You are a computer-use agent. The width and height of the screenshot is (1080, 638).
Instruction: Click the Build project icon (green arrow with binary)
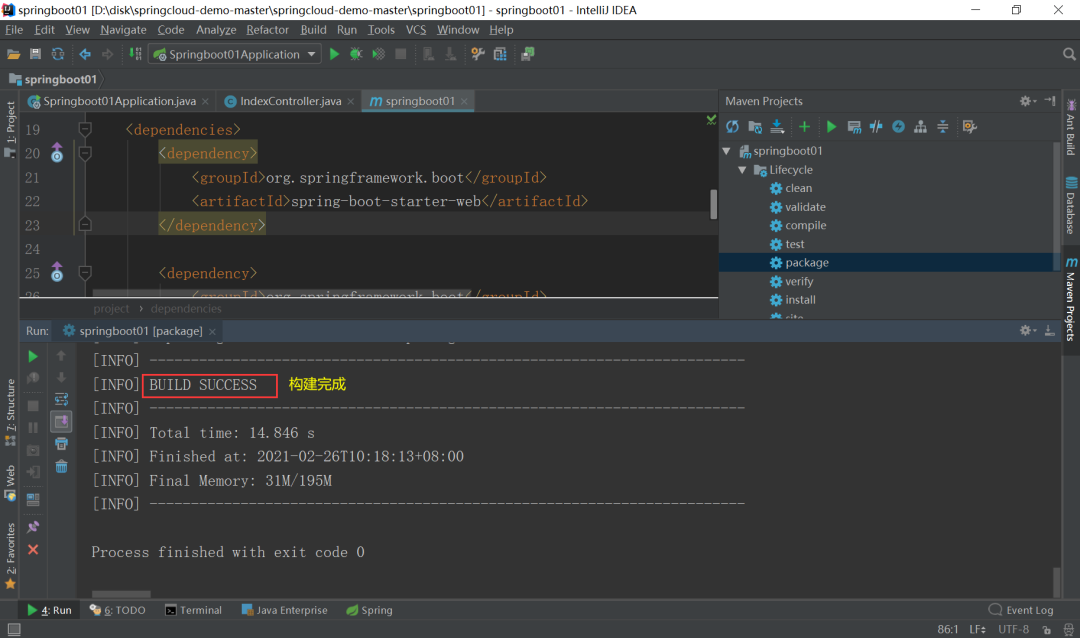pyautogui.click(x=136, y=54)
